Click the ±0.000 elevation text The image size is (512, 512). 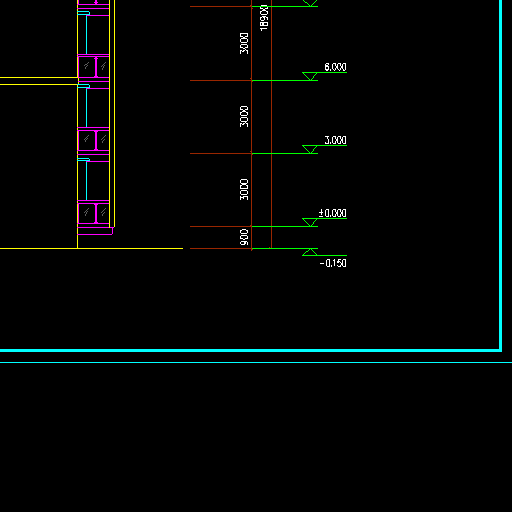point(333,213)
